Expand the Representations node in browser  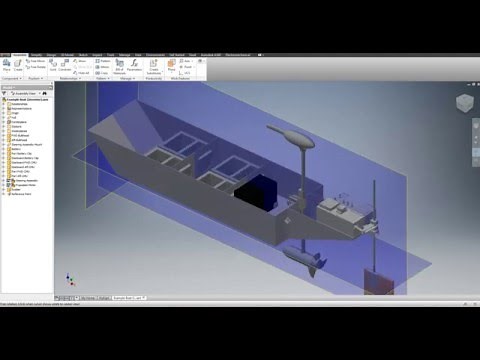point(4,109)
